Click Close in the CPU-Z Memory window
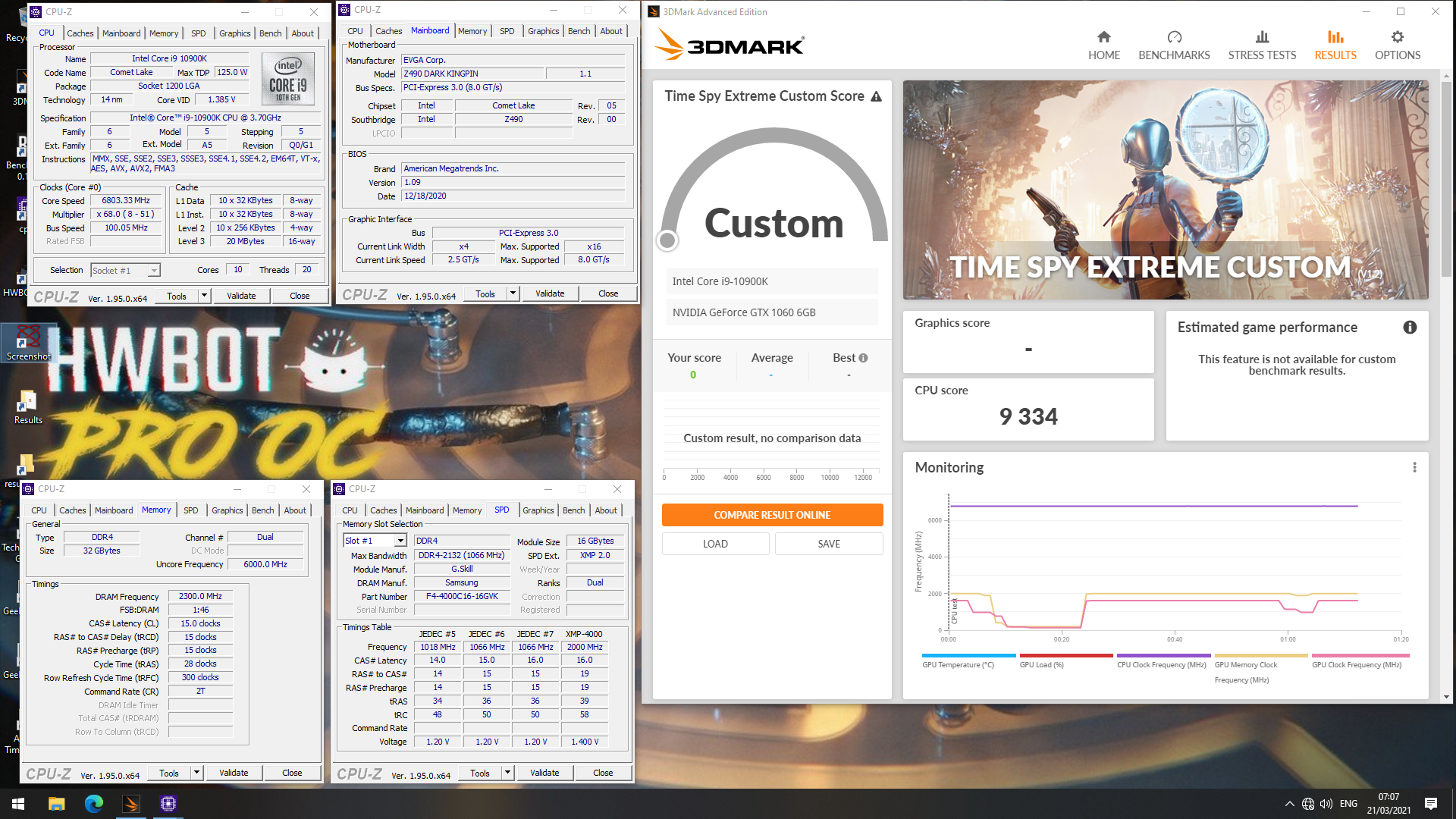This screenshot has height=819, width=1456. [292, 773]
